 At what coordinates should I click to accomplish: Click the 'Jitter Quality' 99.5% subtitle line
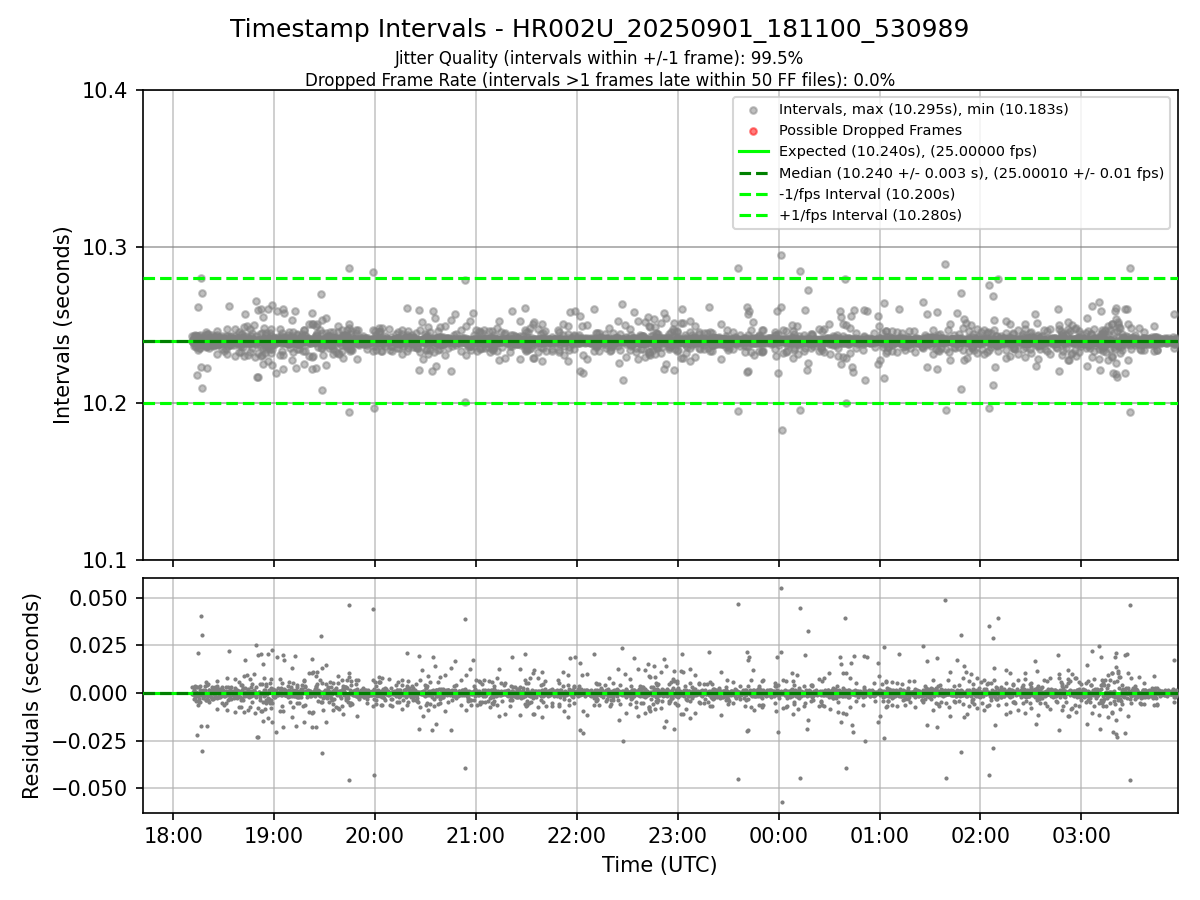[x=599, y=58]
